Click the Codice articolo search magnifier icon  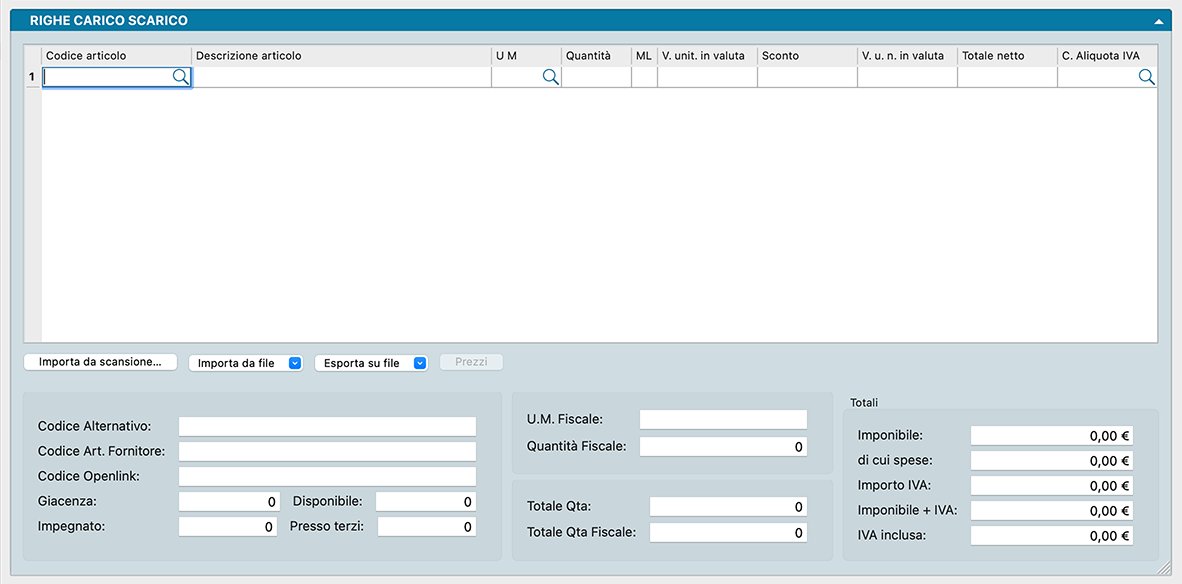(x=180, y=77)
